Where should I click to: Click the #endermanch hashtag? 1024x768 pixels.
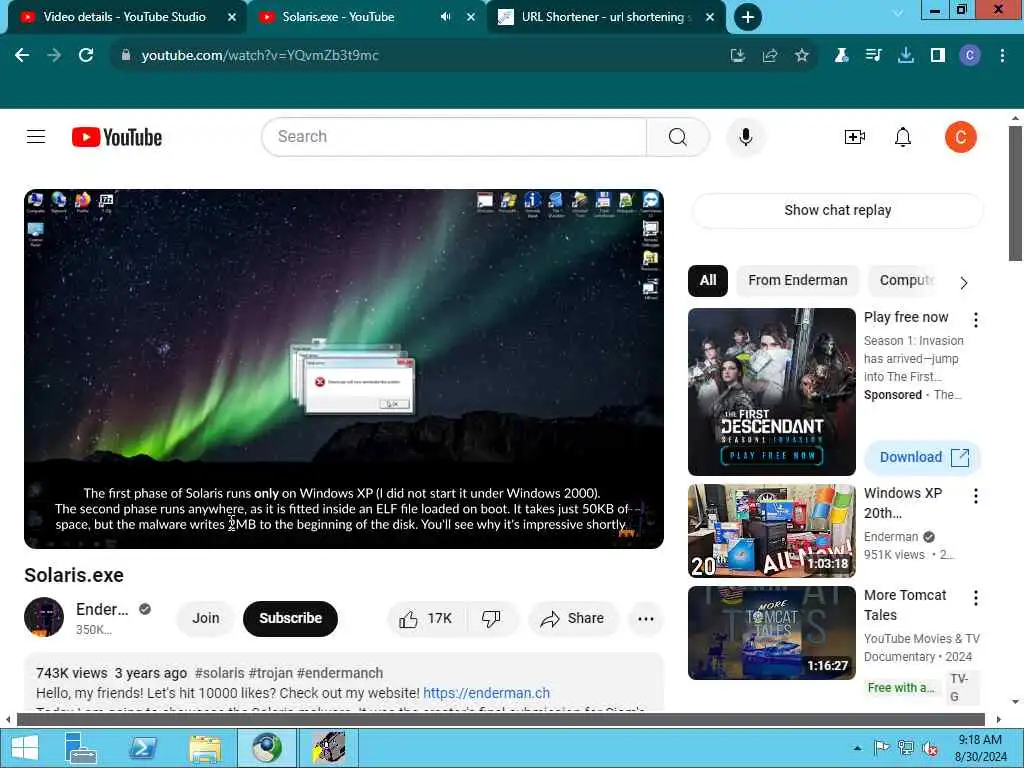click(x=340, y=673)
